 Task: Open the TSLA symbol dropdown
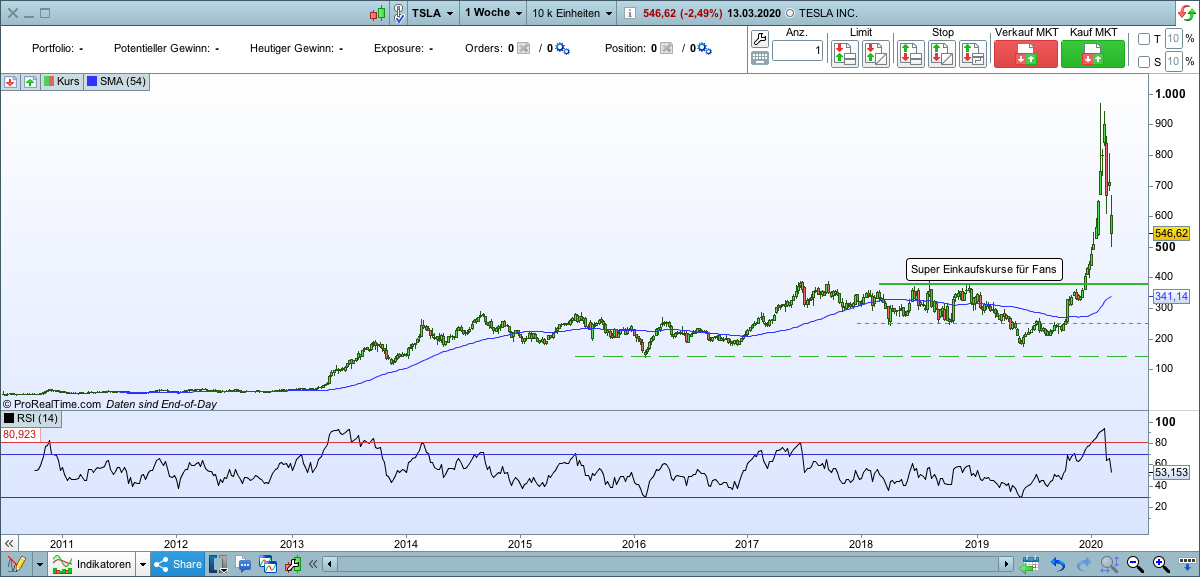click(x=440, y=14)
